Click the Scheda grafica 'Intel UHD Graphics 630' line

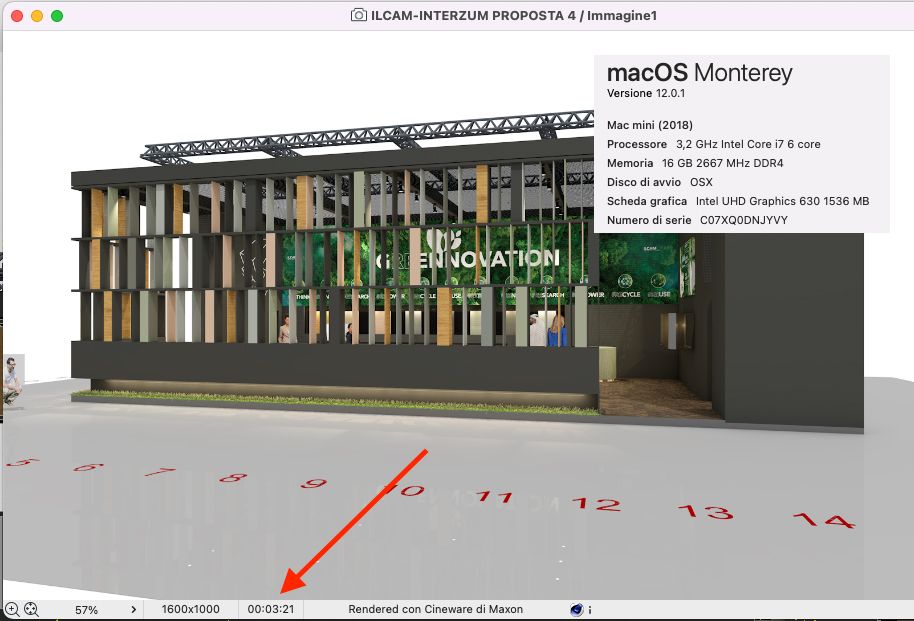click(738, 201)
